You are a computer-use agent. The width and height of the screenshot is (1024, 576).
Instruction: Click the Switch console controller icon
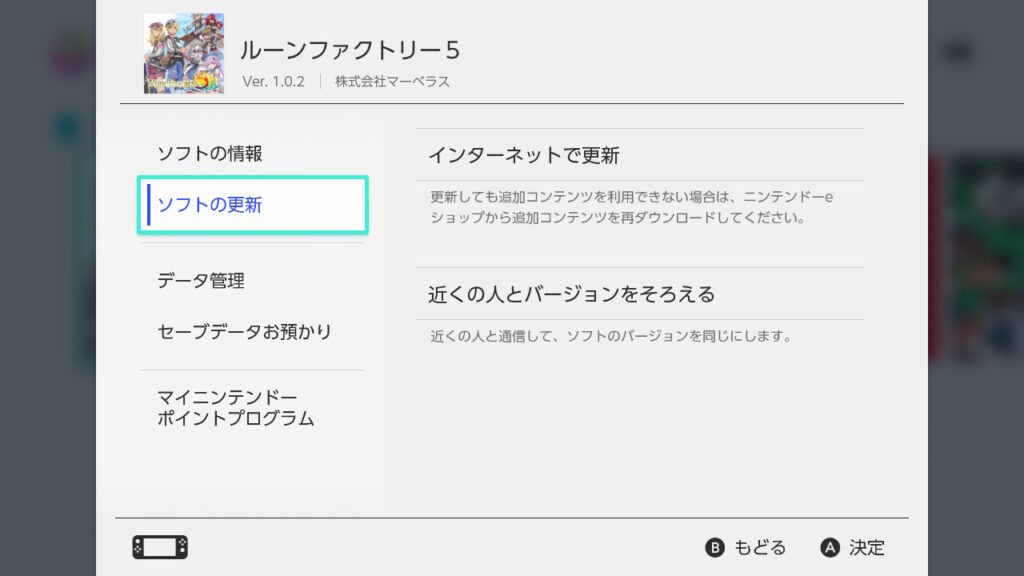pos(160,547)
